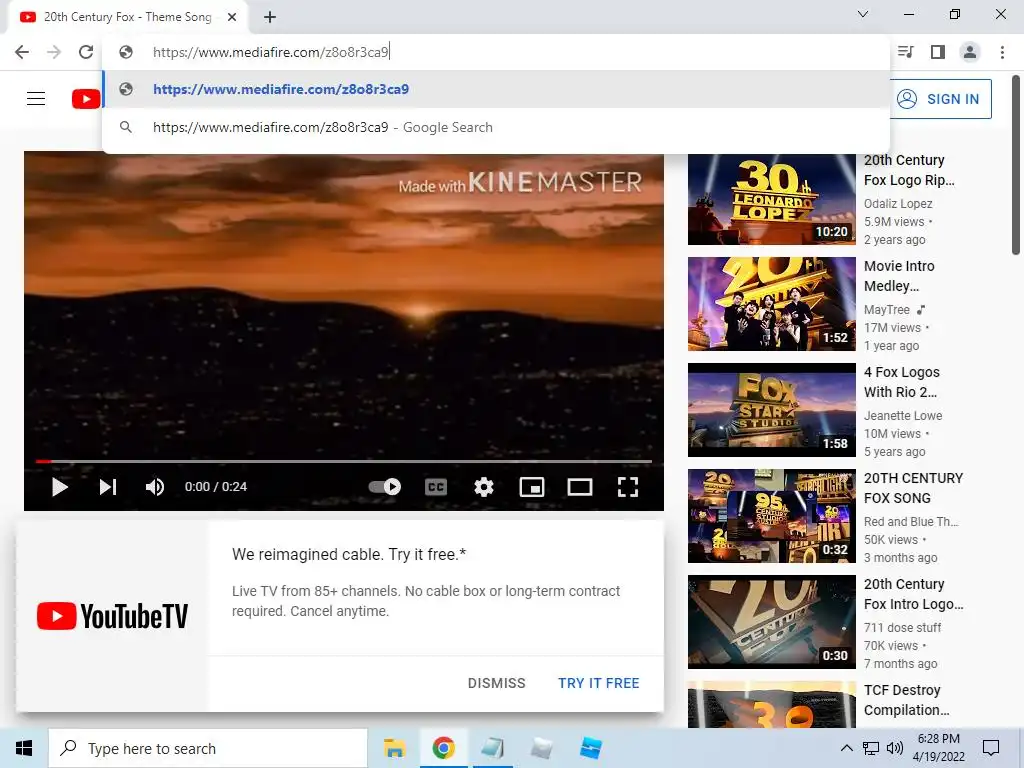Open the player settings gear
Screen dimensions: 1024x768
click(484, 487)
